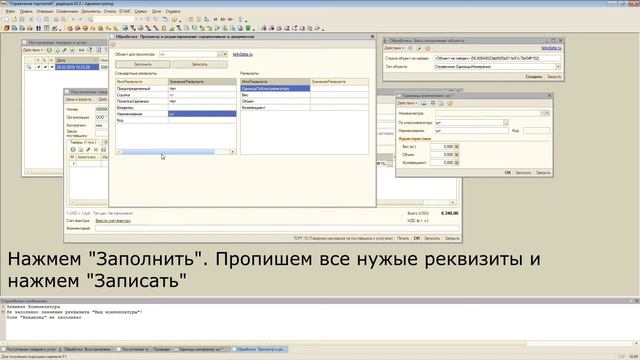Image resolution: width=640 pixels, height=360 pixels.
Task: Click the Redo toolbar icon
Action: 81,20
